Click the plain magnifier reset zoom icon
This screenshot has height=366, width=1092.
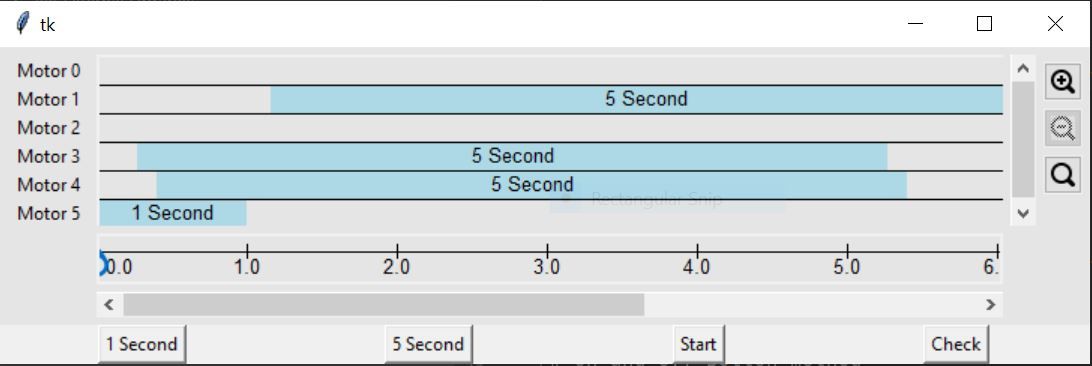(x=1062, y=175)
